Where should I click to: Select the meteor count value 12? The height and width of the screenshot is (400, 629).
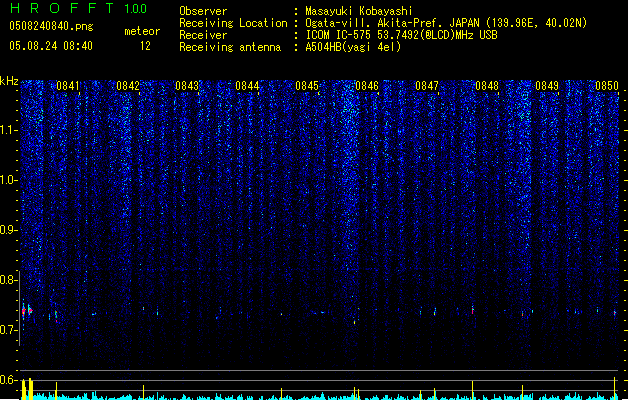[145, 46]
